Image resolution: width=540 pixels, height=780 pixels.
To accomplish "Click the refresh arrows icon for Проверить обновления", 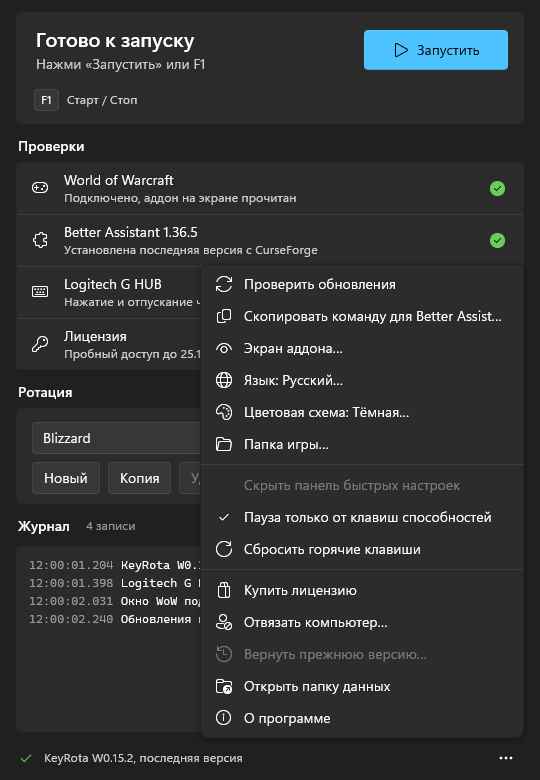I will (x=224, y=285).
